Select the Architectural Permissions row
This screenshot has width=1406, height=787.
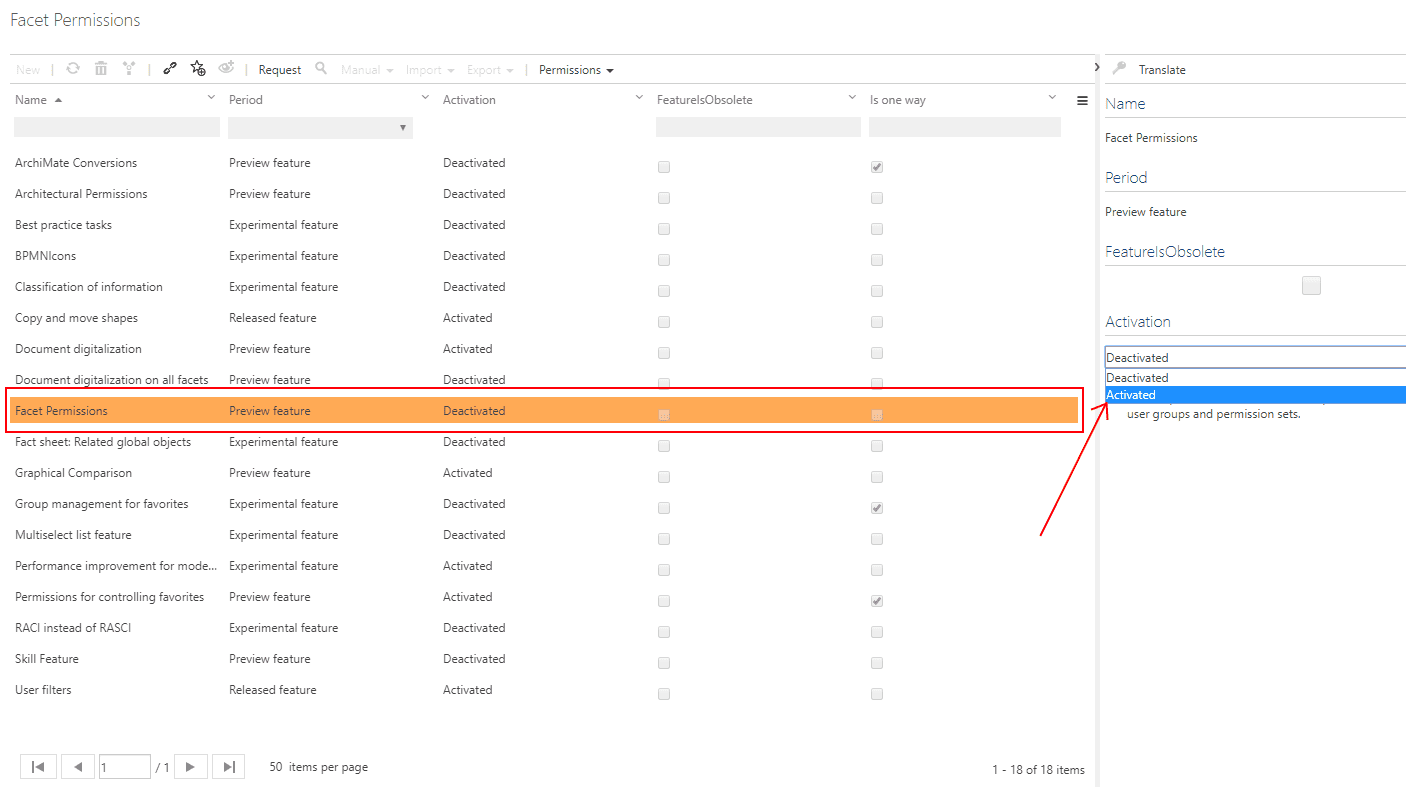[x=545, y=194]
